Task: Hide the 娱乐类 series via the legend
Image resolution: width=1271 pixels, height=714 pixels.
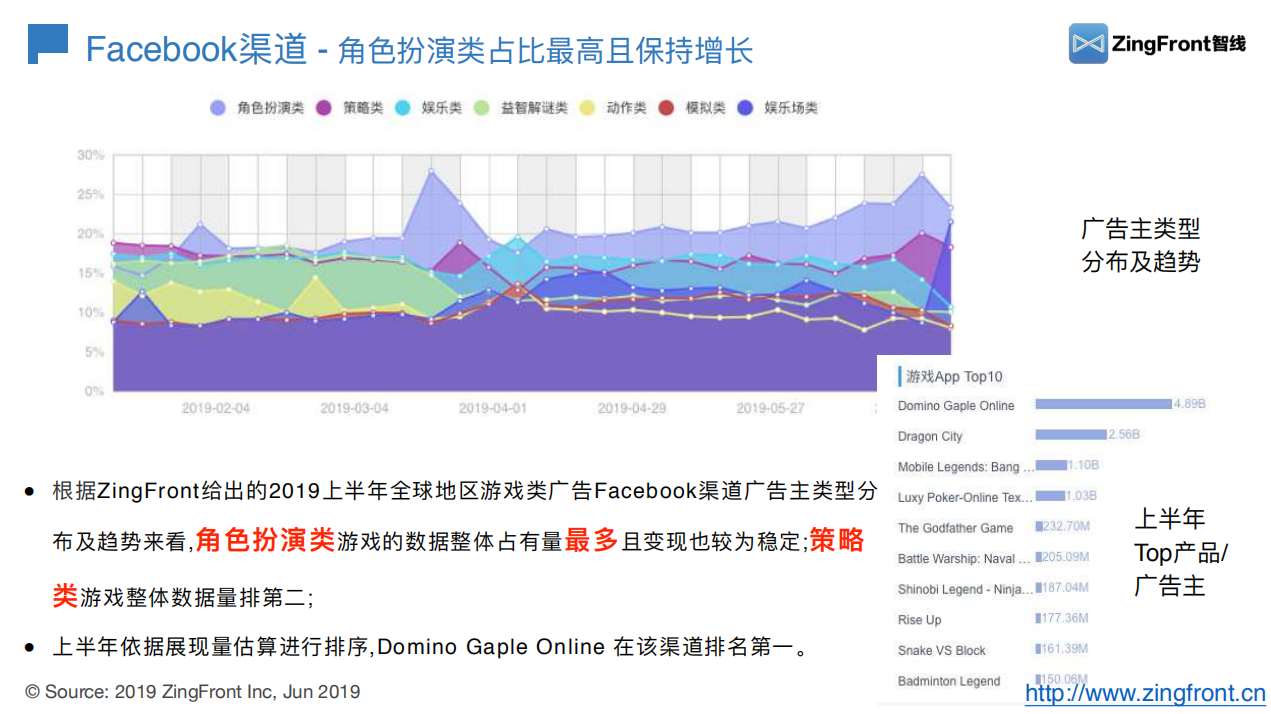Action: 403,108
